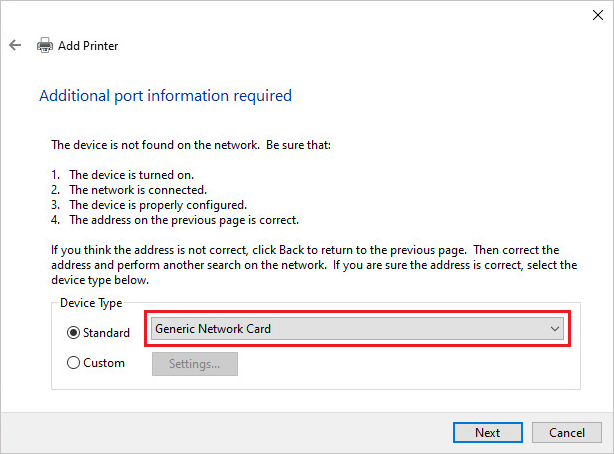Click the printer icon beside Add Printer
The image size is (614, 454).
coord(45,45)
